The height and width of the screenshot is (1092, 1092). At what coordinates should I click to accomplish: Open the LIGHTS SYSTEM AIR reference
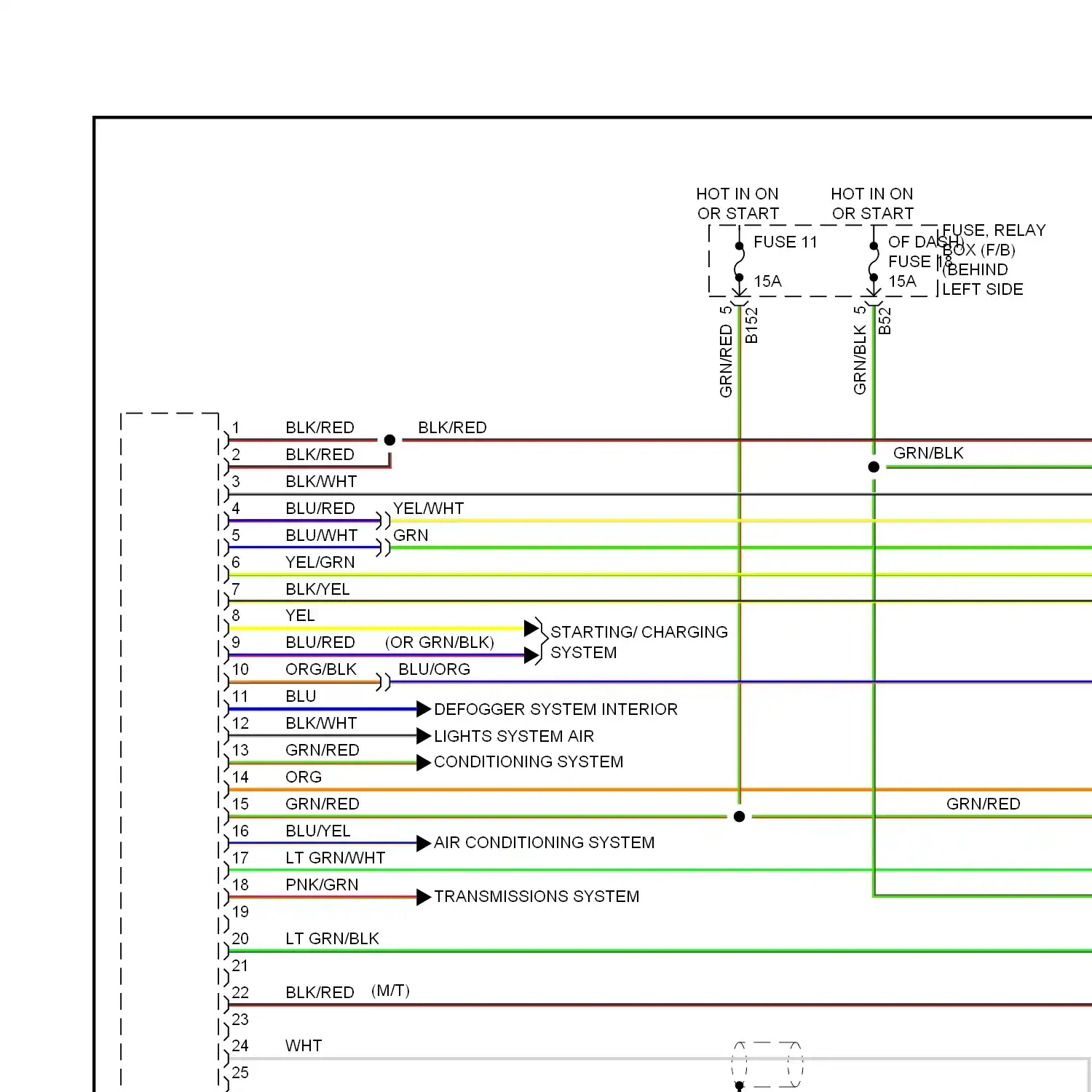click(x=514, y=736)
